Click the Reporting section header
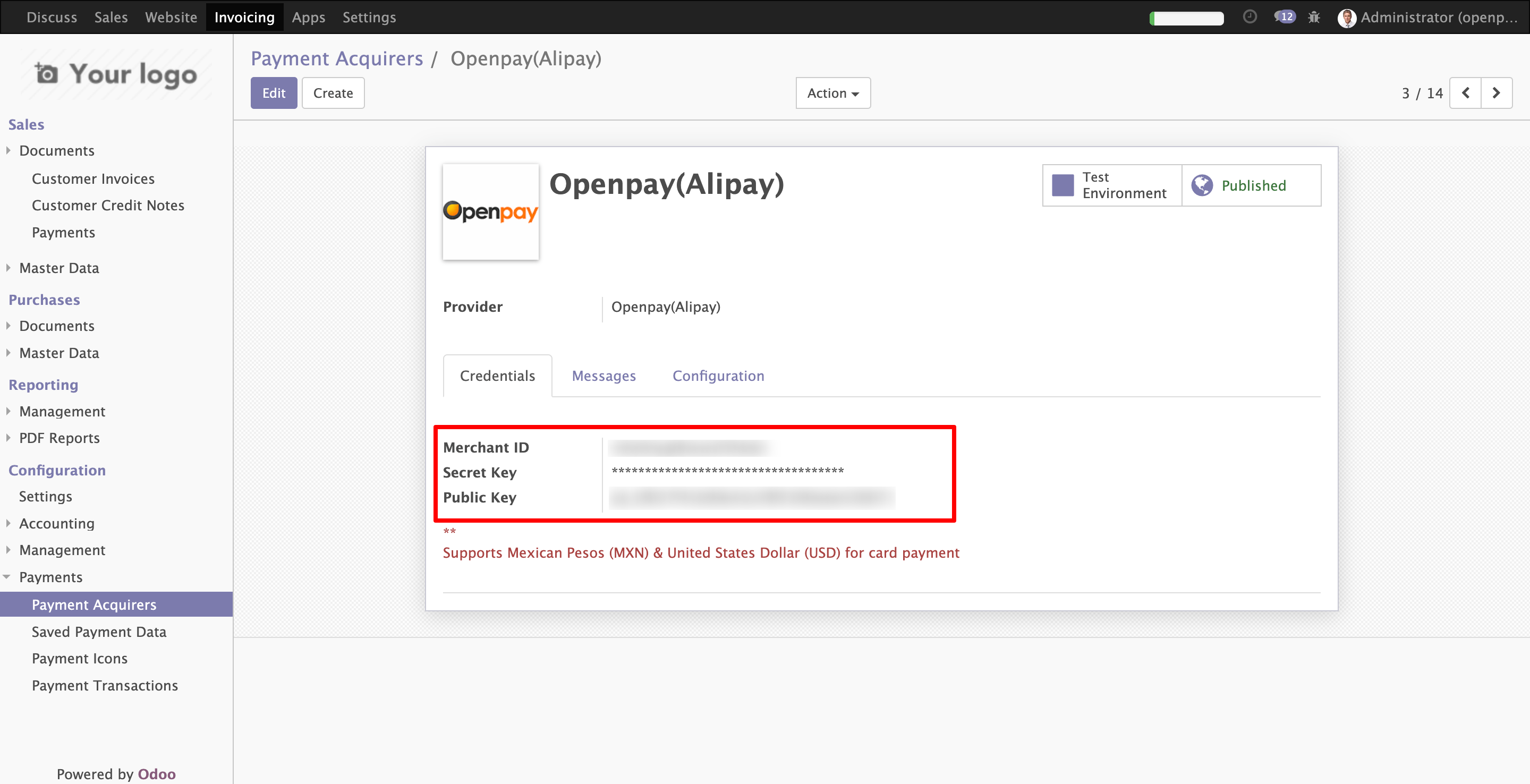Image resolution: width=1530 pixels, height=784 pixels. 44,385
